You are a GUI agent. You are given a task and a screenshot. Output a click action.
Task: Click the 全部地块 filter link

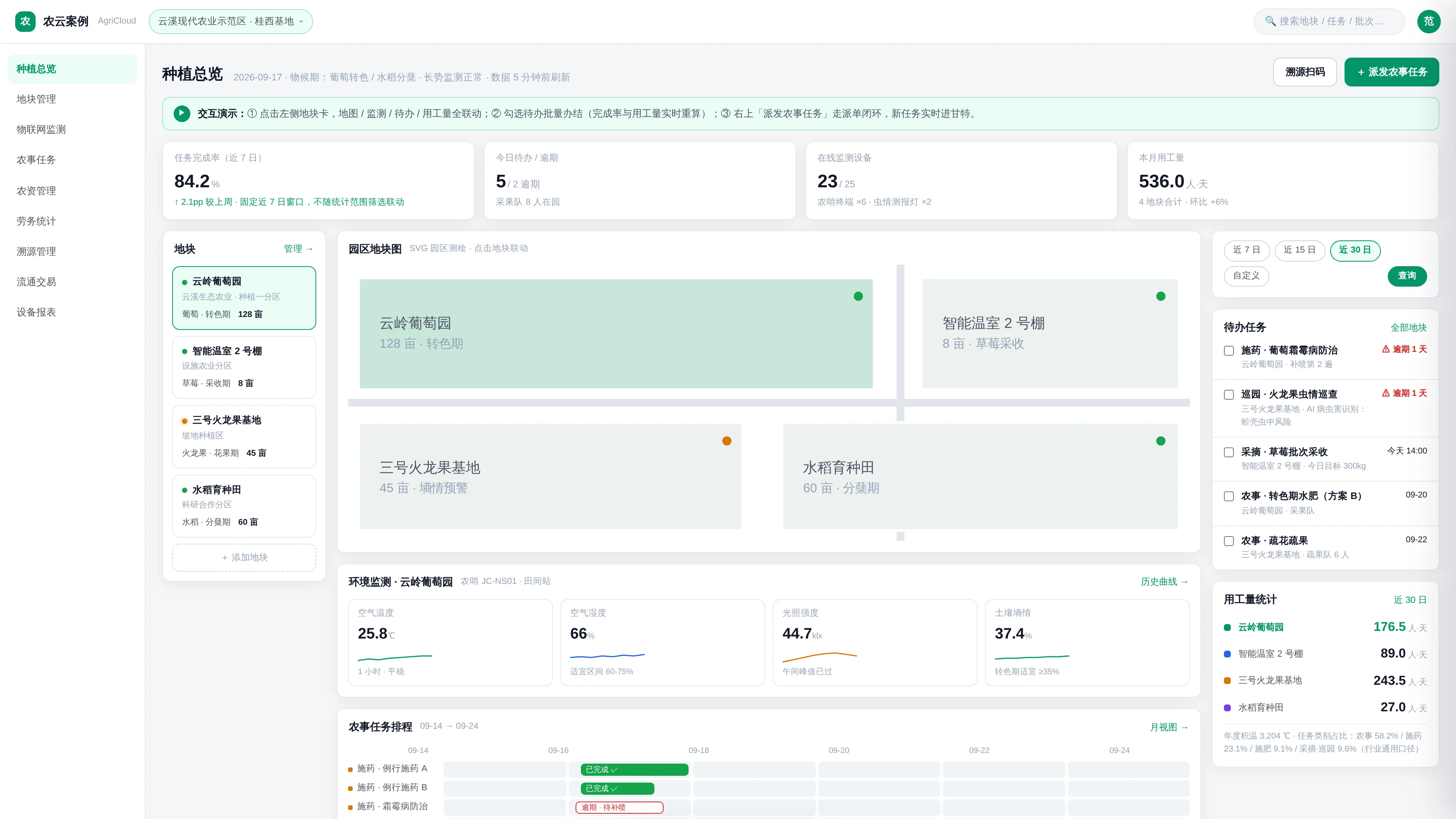point(1409,328)
